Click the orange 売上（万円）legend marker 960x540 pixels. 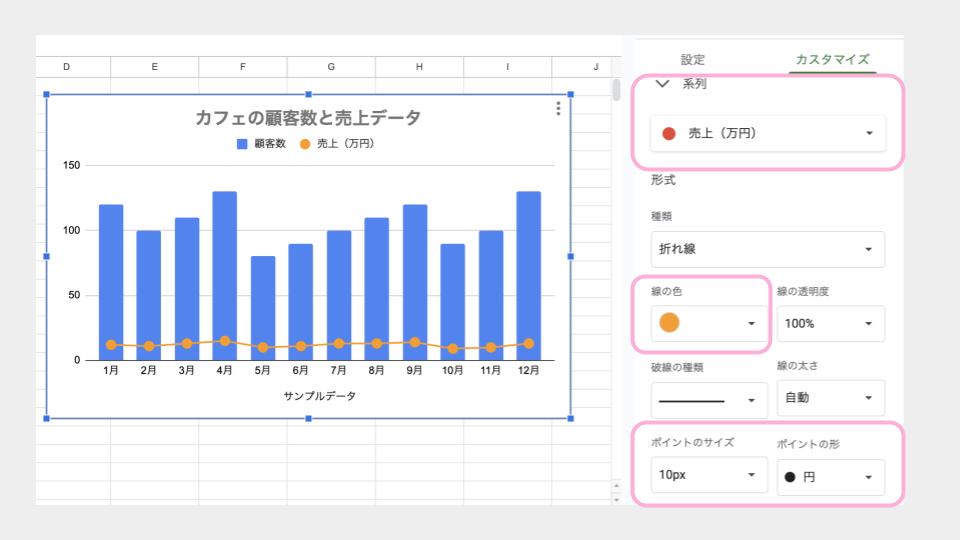305,144
